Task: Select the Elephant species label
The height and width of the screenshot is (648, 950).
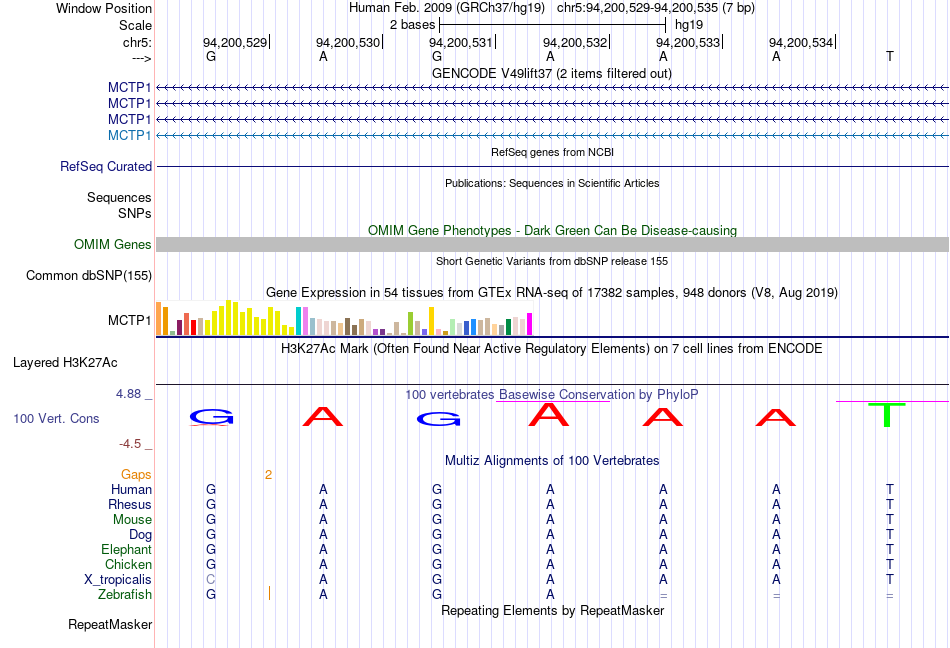Action: coord(126,549)
